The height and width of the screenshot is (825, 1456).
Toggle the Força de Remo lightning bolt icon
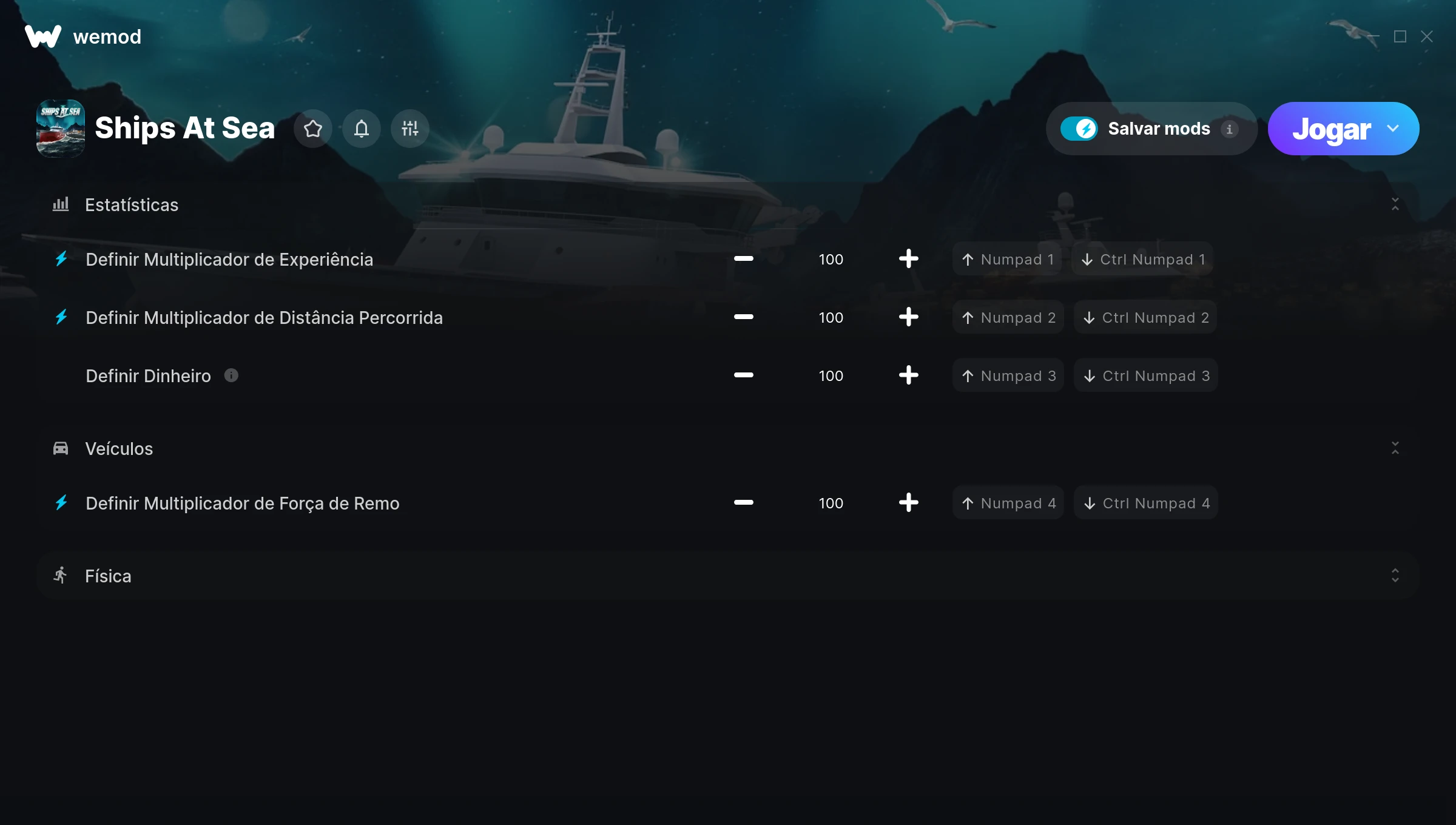click(x=61, y=503)
